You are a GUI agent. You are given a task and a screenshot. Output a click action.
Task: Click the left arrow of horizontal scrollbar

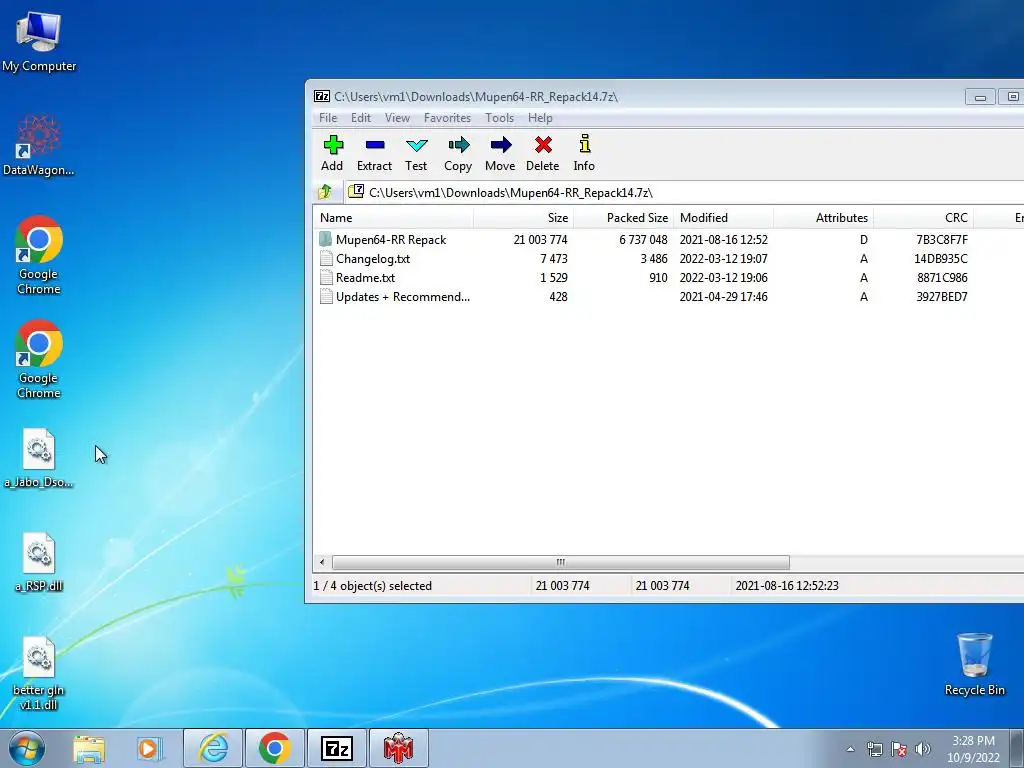pos(322,562)
